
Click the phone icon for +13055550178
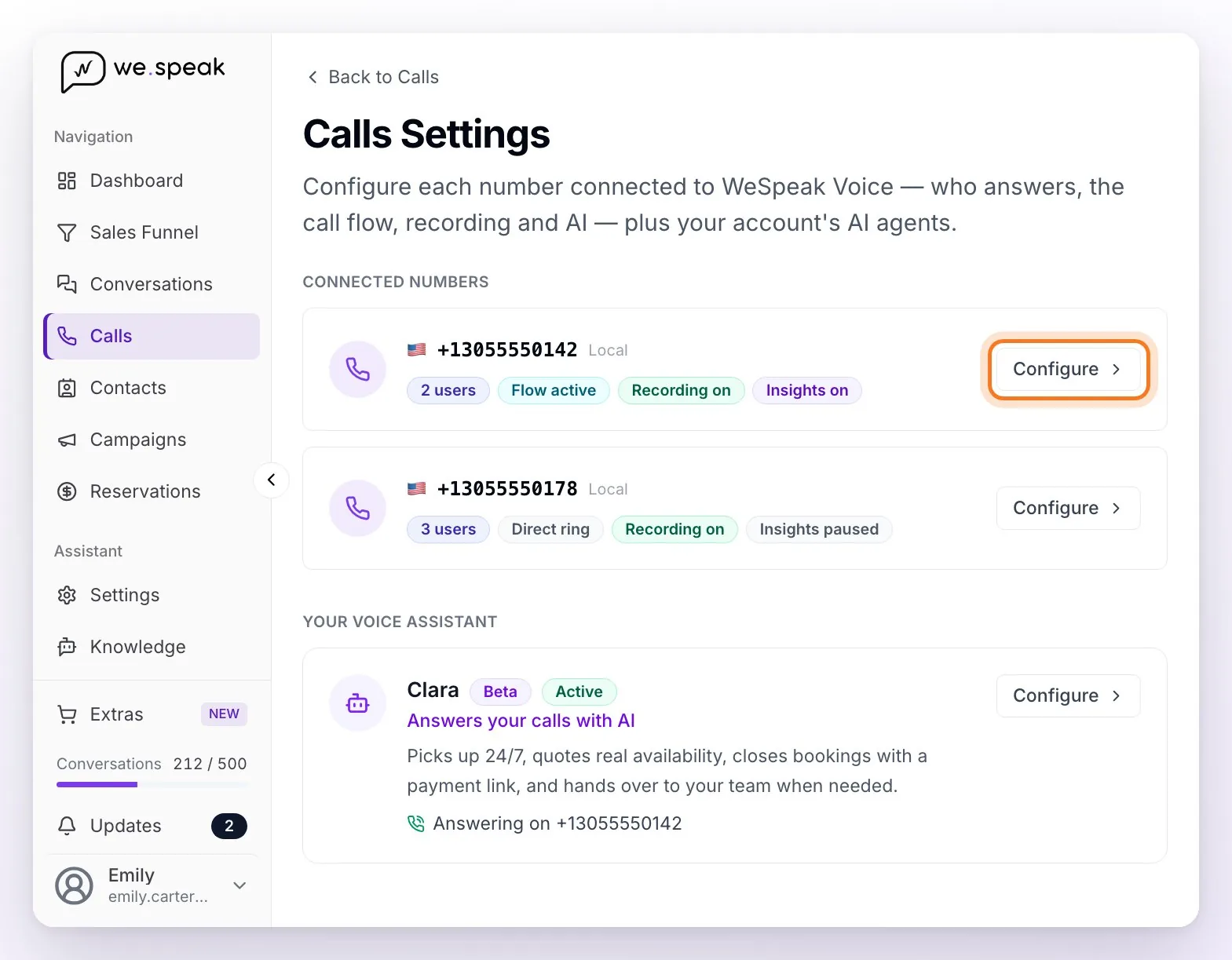(357, 508)
